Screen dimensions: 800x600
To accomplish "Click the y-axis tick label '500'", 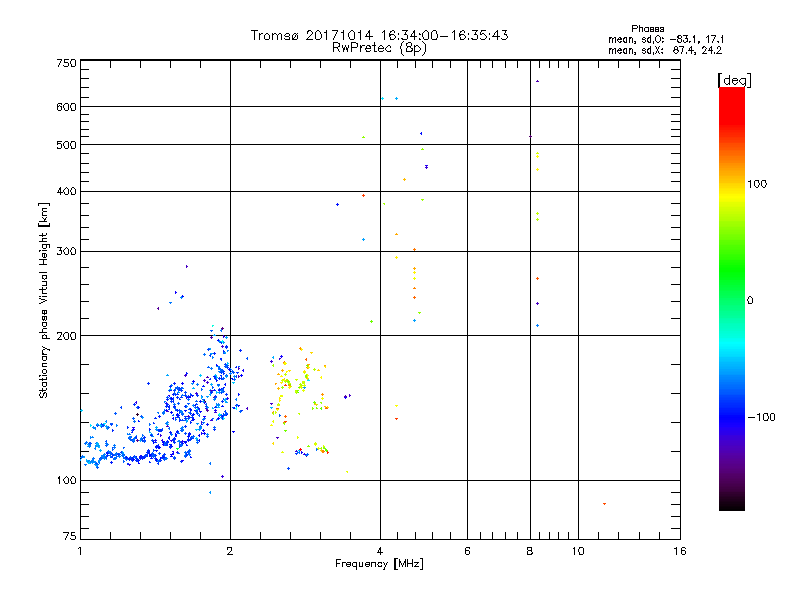I will (66, 145).
